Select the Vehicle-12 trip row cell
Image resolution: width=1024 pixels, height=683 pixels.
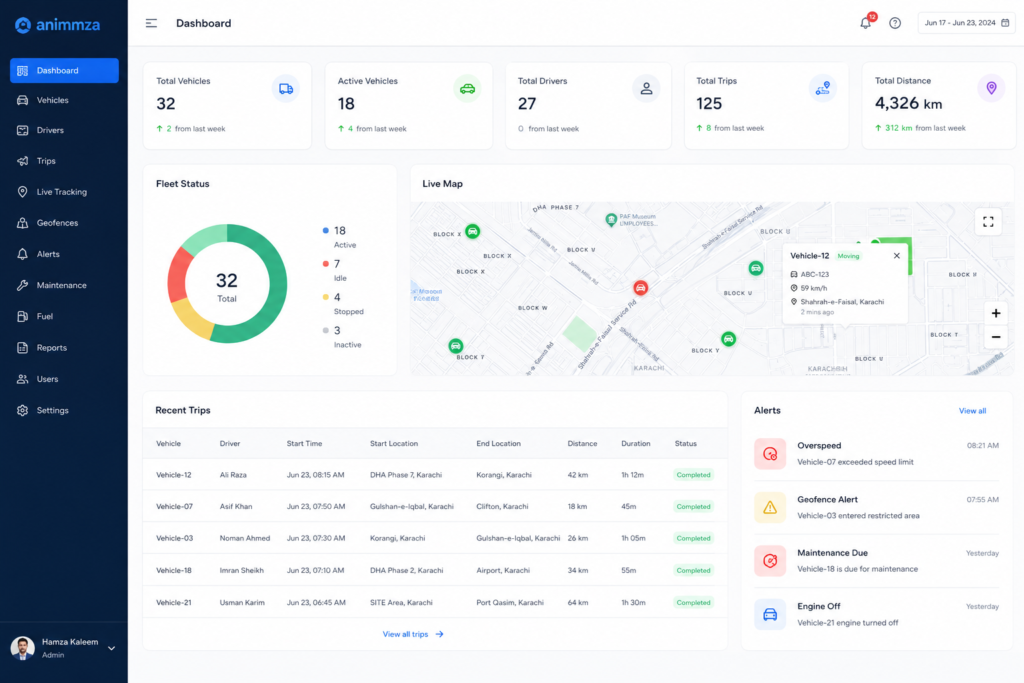(x=174, y=475)
